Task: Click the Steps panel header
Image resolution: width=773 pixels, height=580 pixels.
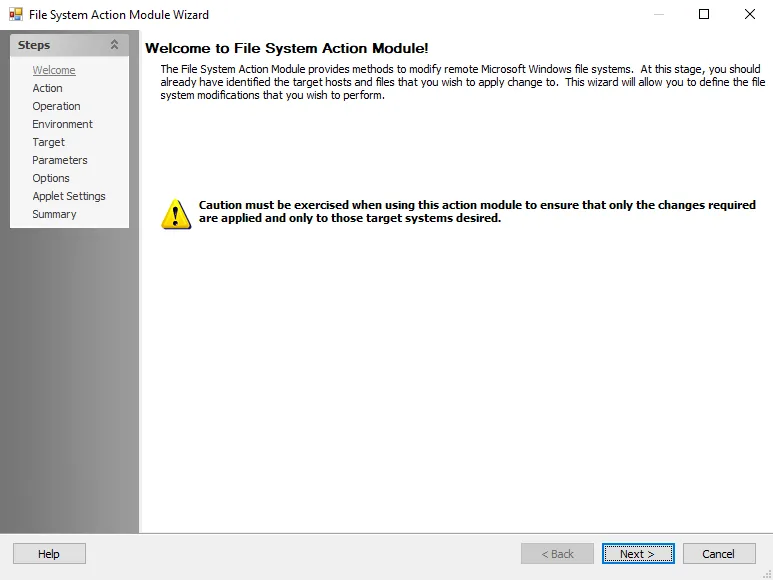Action: (x=70, y=45)
